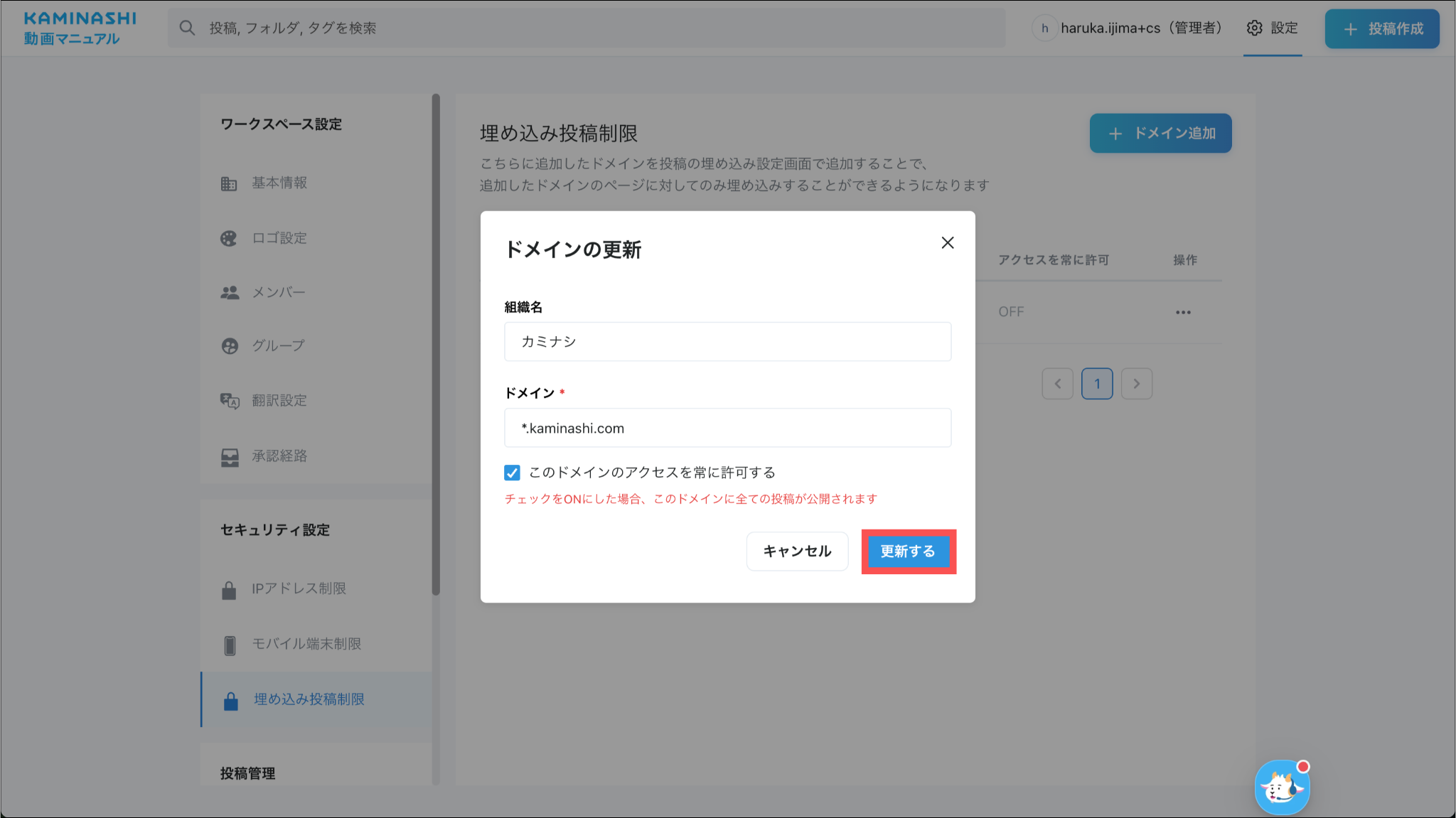The image size is (1456, 818).
Task: Go to next page with right chevron
Action: [x=1136, y=384]
